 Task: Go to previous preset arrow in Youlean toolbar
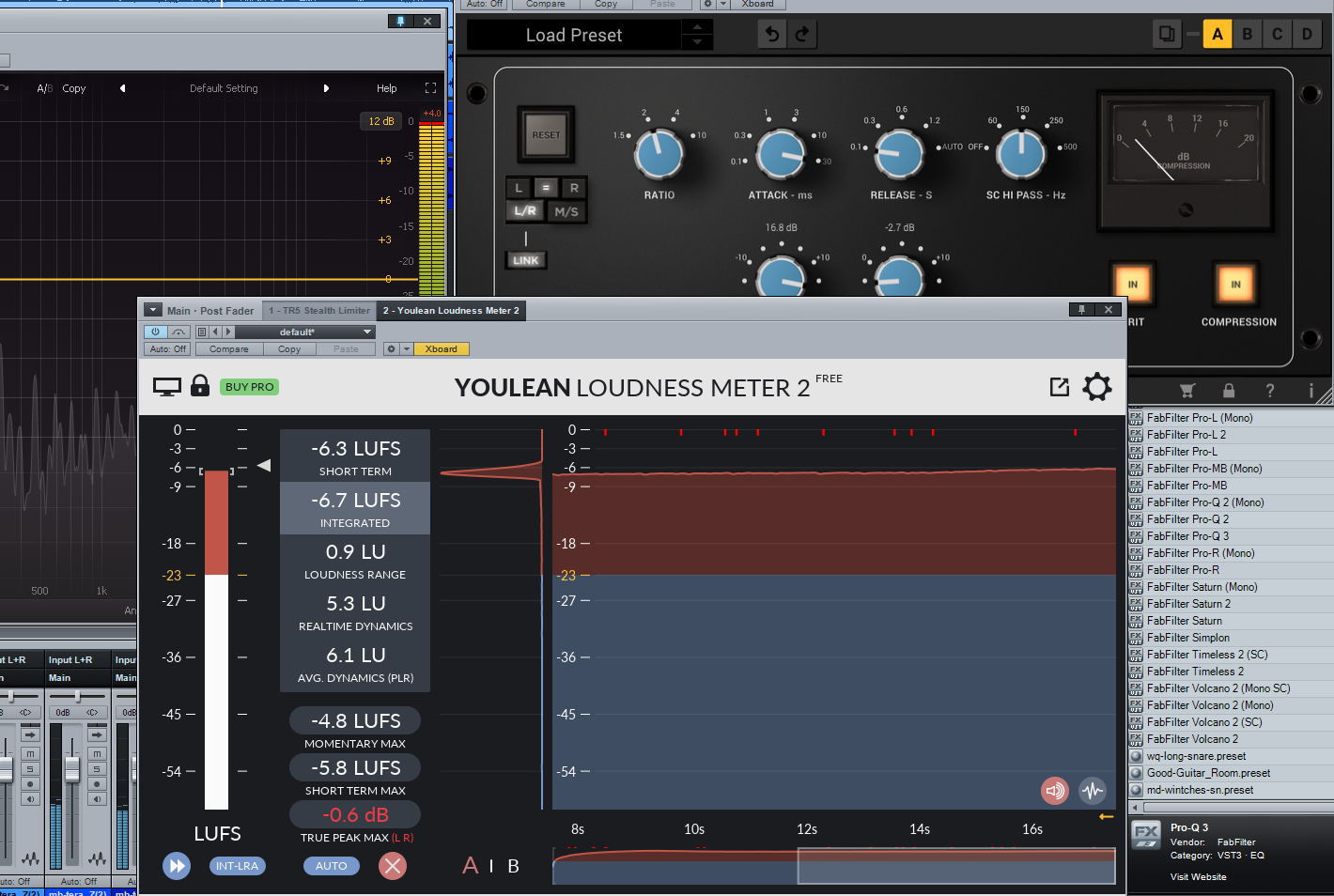[215, 332]
